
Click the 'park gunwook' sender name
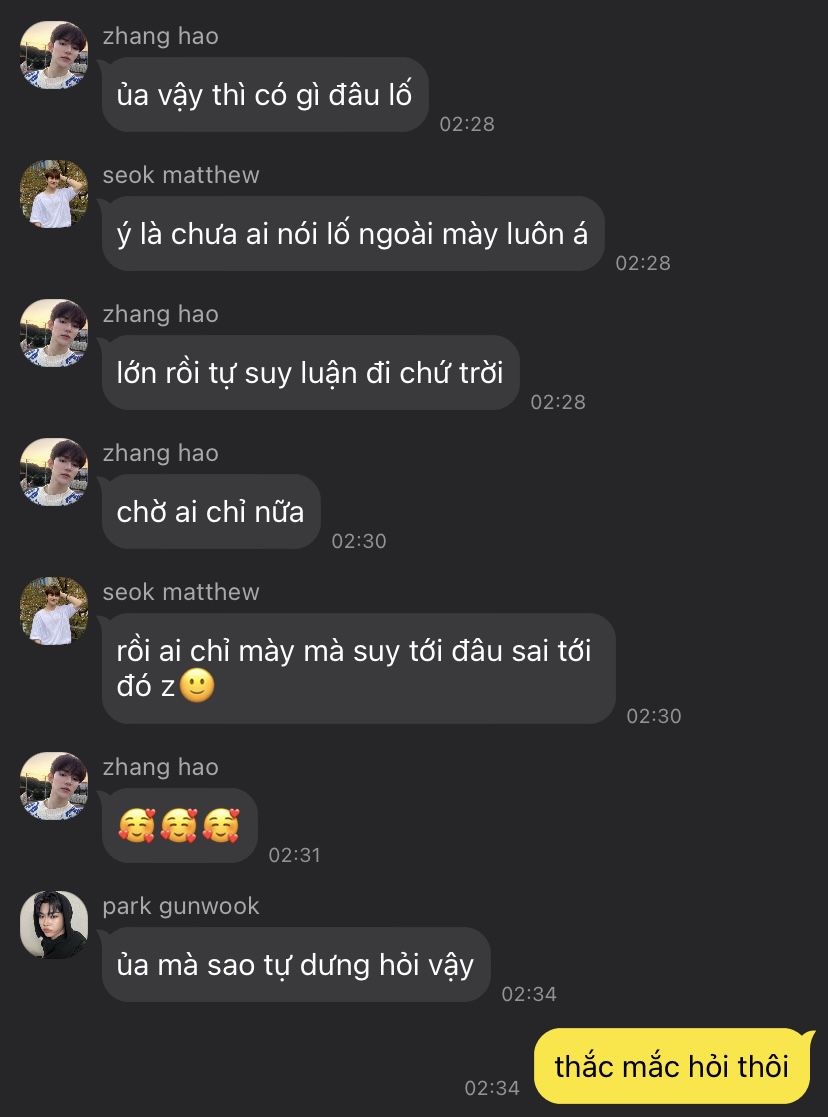181,906
